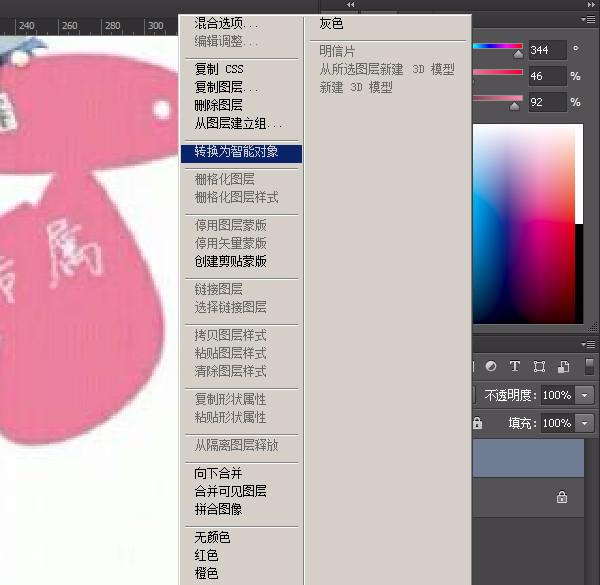Screen dimensions: 600x585
Task: Filter layers by type (T) icon
Action: [515, 367]
